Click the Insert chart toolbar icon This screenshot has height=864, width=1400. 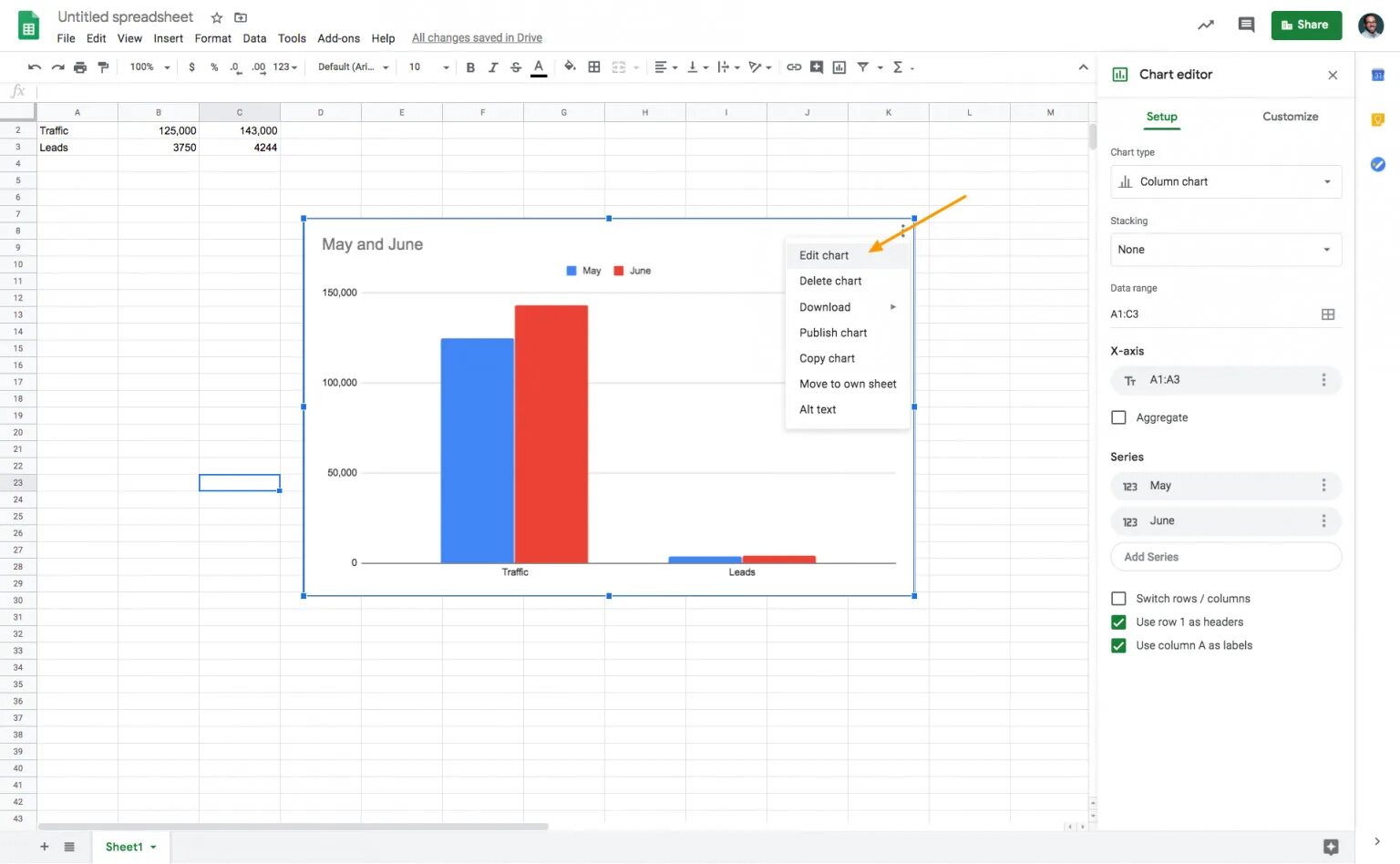(x=839, y=67)
